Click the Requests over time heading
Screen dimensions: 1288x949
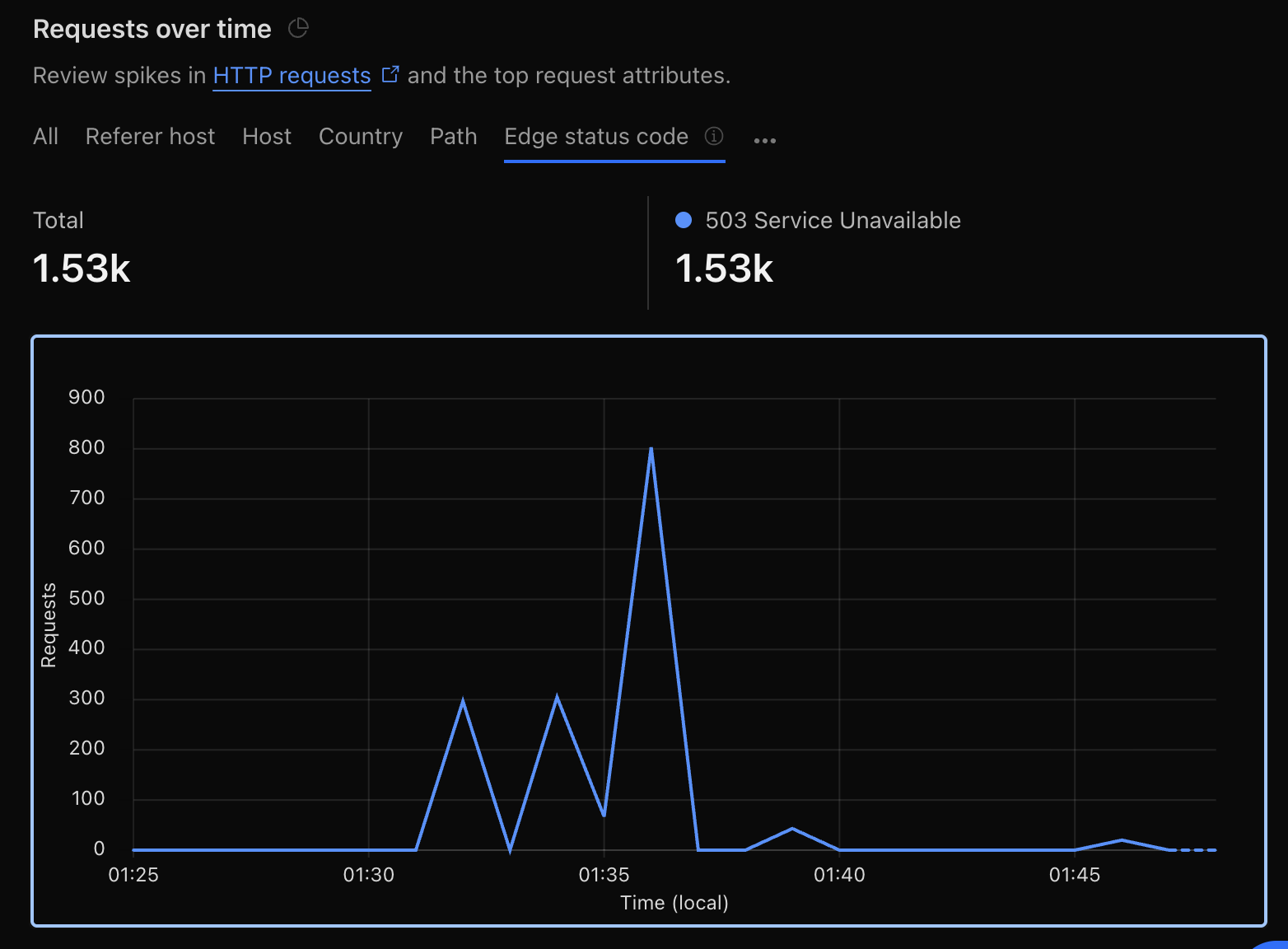tap(152, 29)
